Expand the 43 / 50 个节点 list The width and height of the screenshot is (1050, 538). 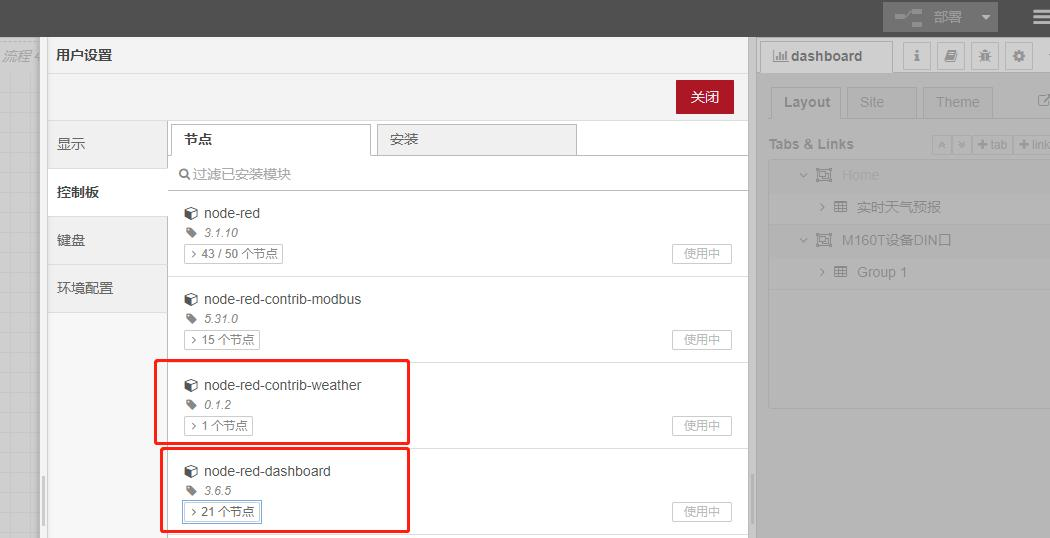pyautogui.click(x=233, y=254)
